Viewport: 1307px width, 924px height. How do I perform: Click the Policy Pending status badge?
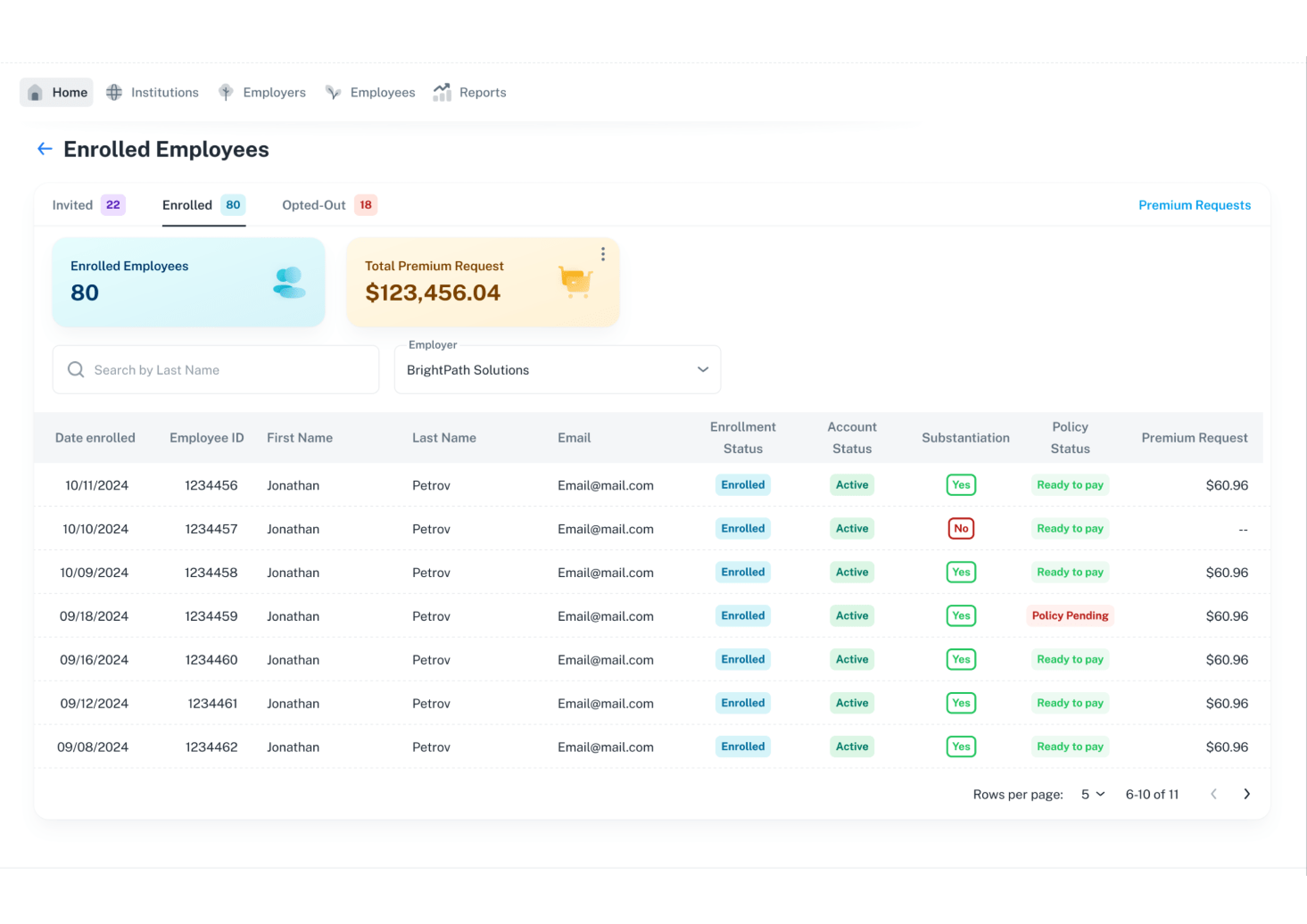1070,615
